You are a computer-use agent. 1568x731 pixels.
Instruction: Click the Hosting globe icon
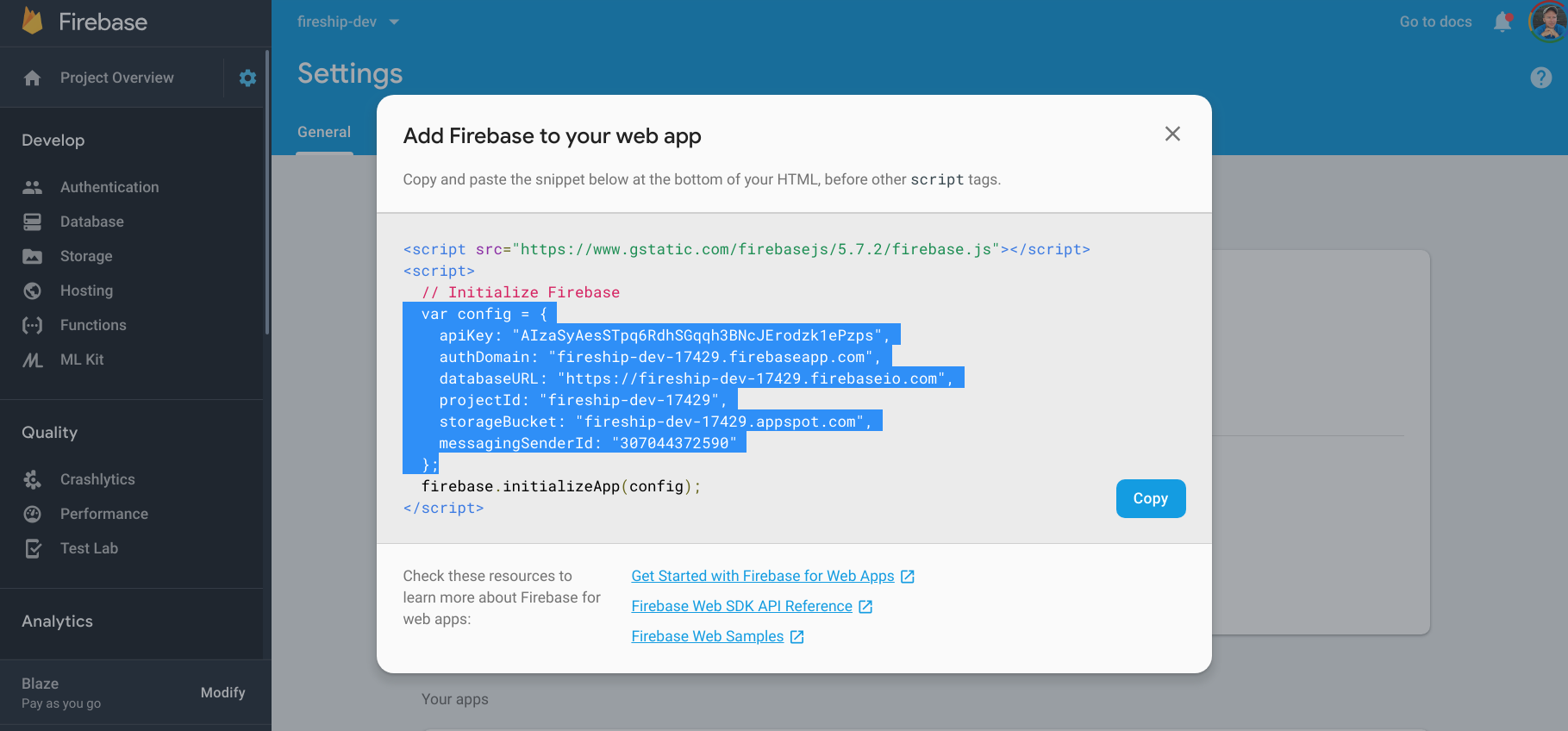33,291
